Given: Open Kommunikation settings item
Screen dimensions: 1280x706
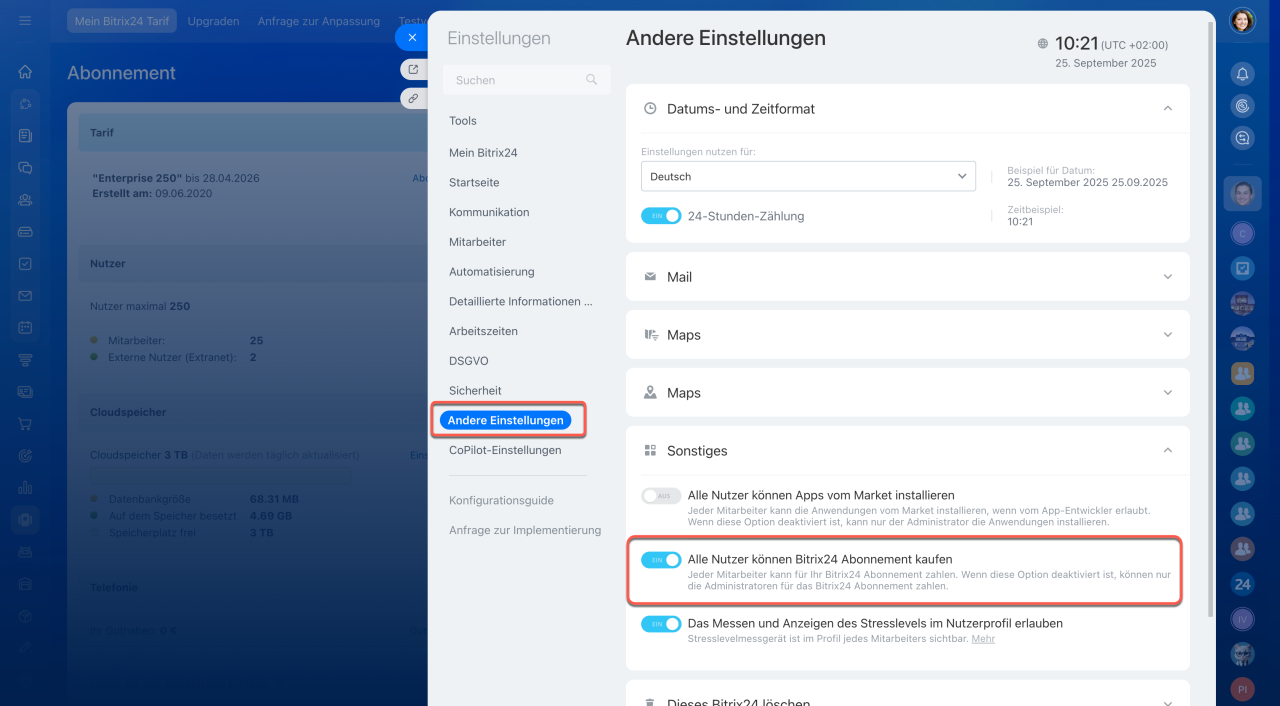Looking at the screenshot, I should pyautogui.click(x=489, y=212).
